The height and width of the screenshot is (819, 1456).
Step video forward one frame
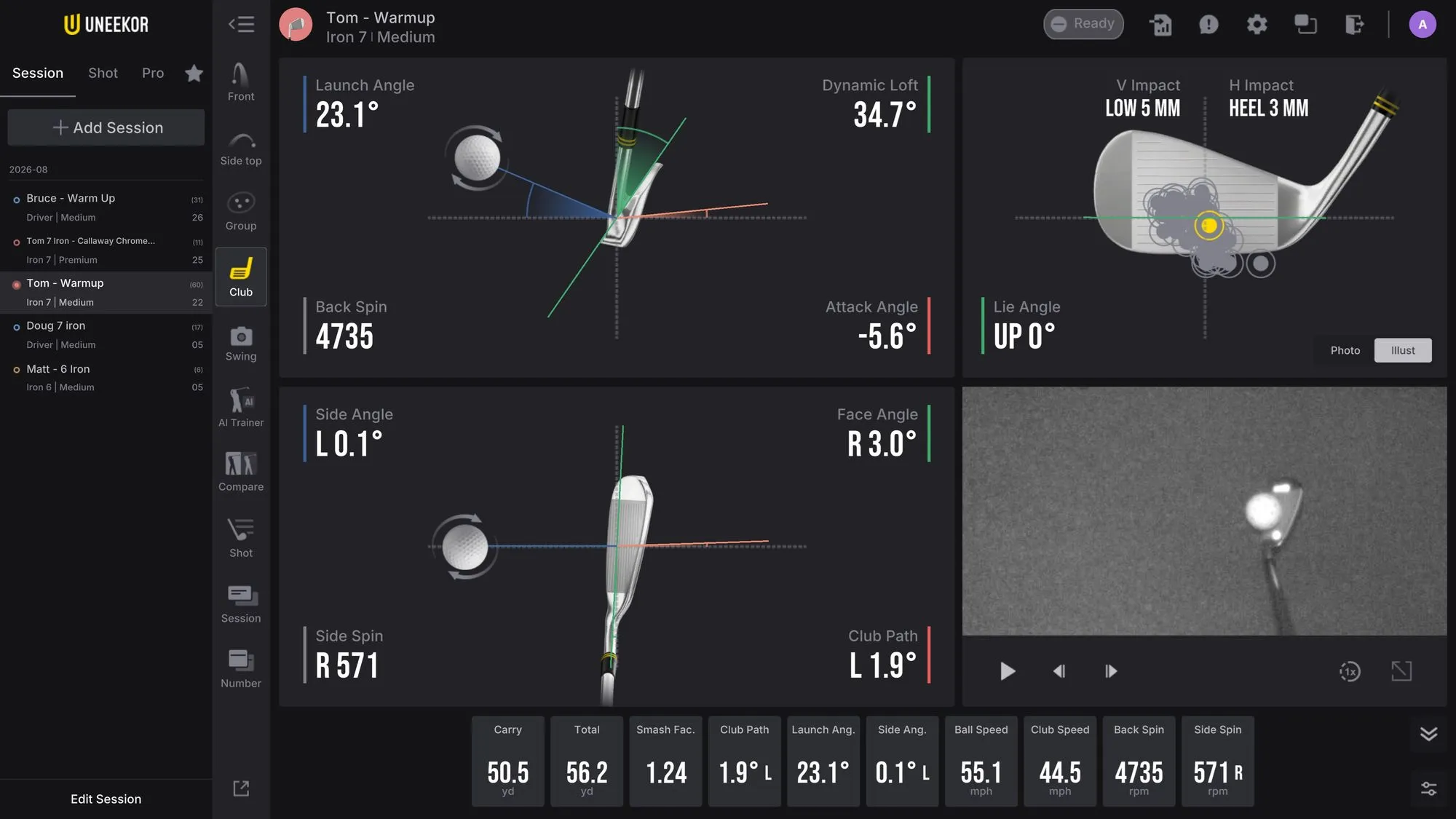point(1111,671)
